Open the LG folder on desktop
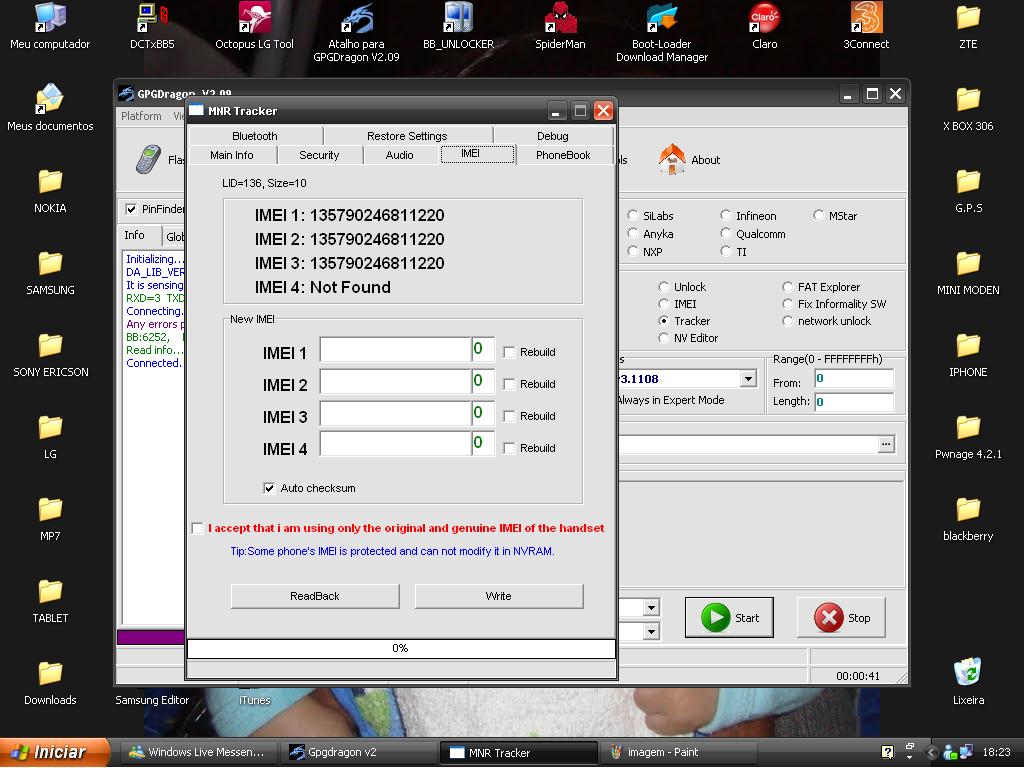The width and height of the screenshot is (1024, 768). click(x=50, y=436)
